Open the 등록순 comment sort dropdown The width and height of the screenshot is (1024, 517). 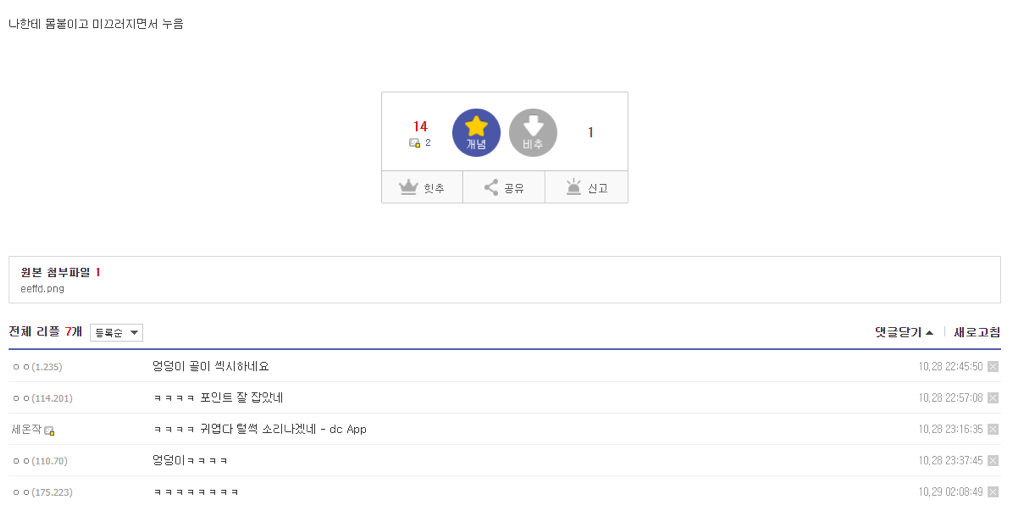click(117, 332)
